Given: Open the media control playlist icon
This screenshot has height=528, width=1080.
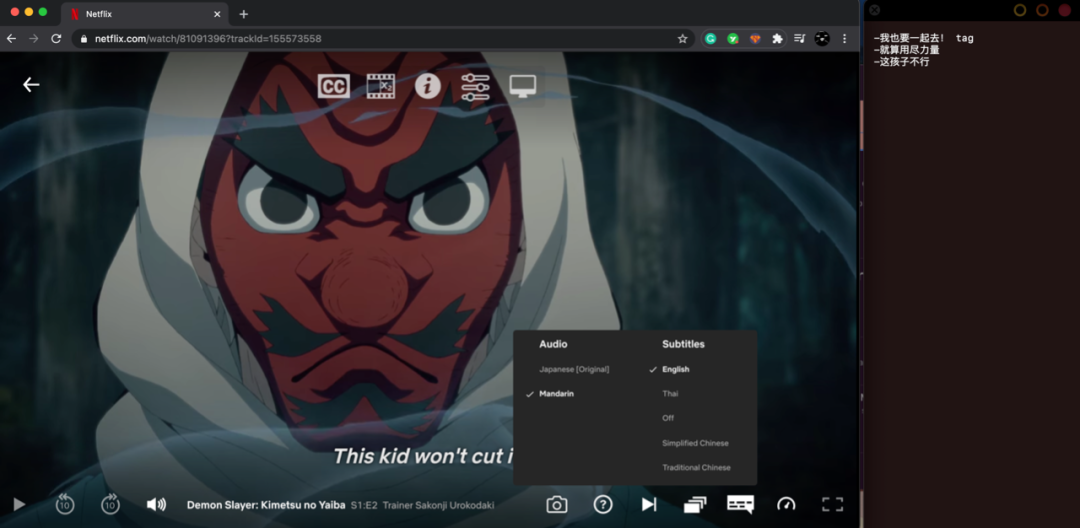Looking at the screenshot, I should pos(800,39).
